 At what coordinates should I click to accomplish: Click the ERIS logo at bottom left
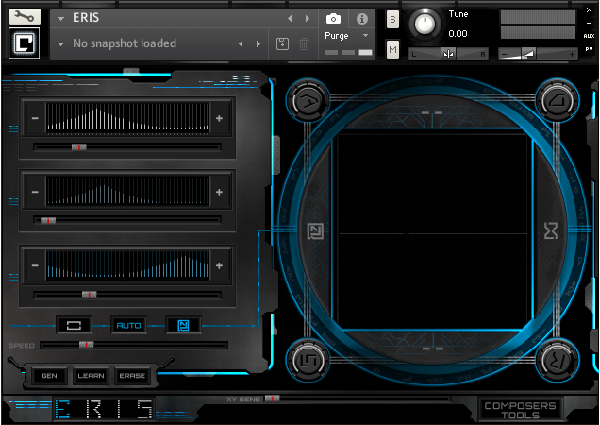click(x=104, y=409)
